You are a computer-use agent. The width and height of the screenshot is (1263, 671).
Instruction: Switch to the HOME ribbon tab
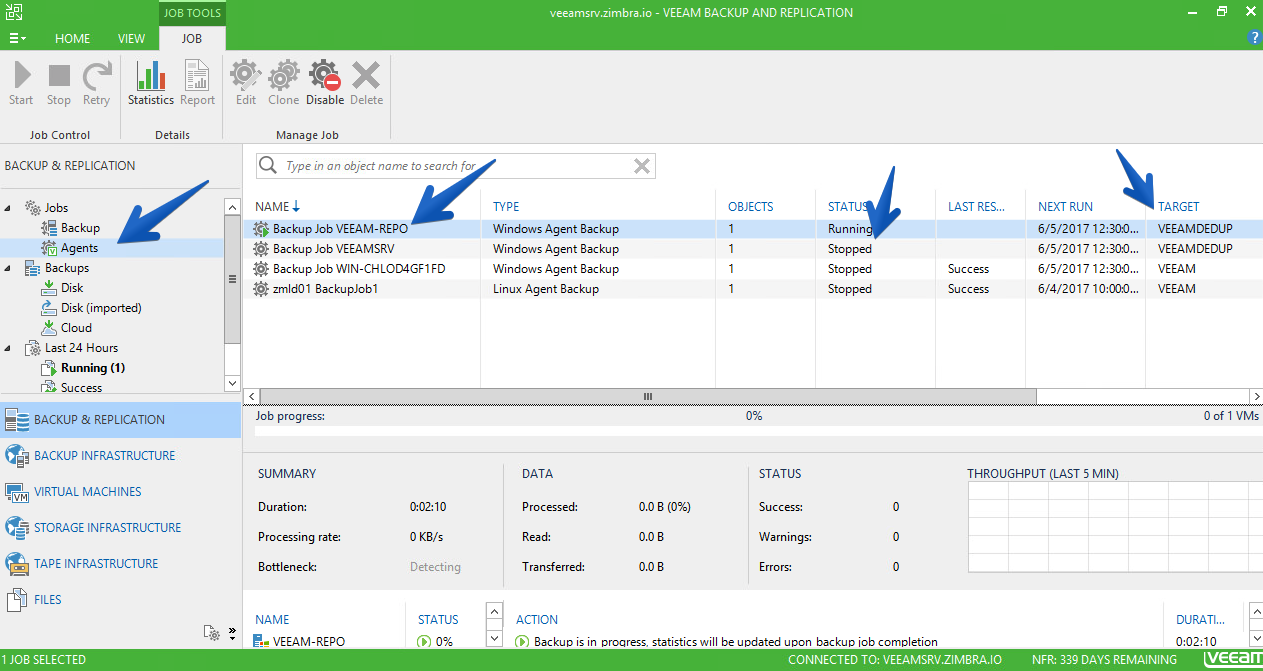(x=72, y=38)
